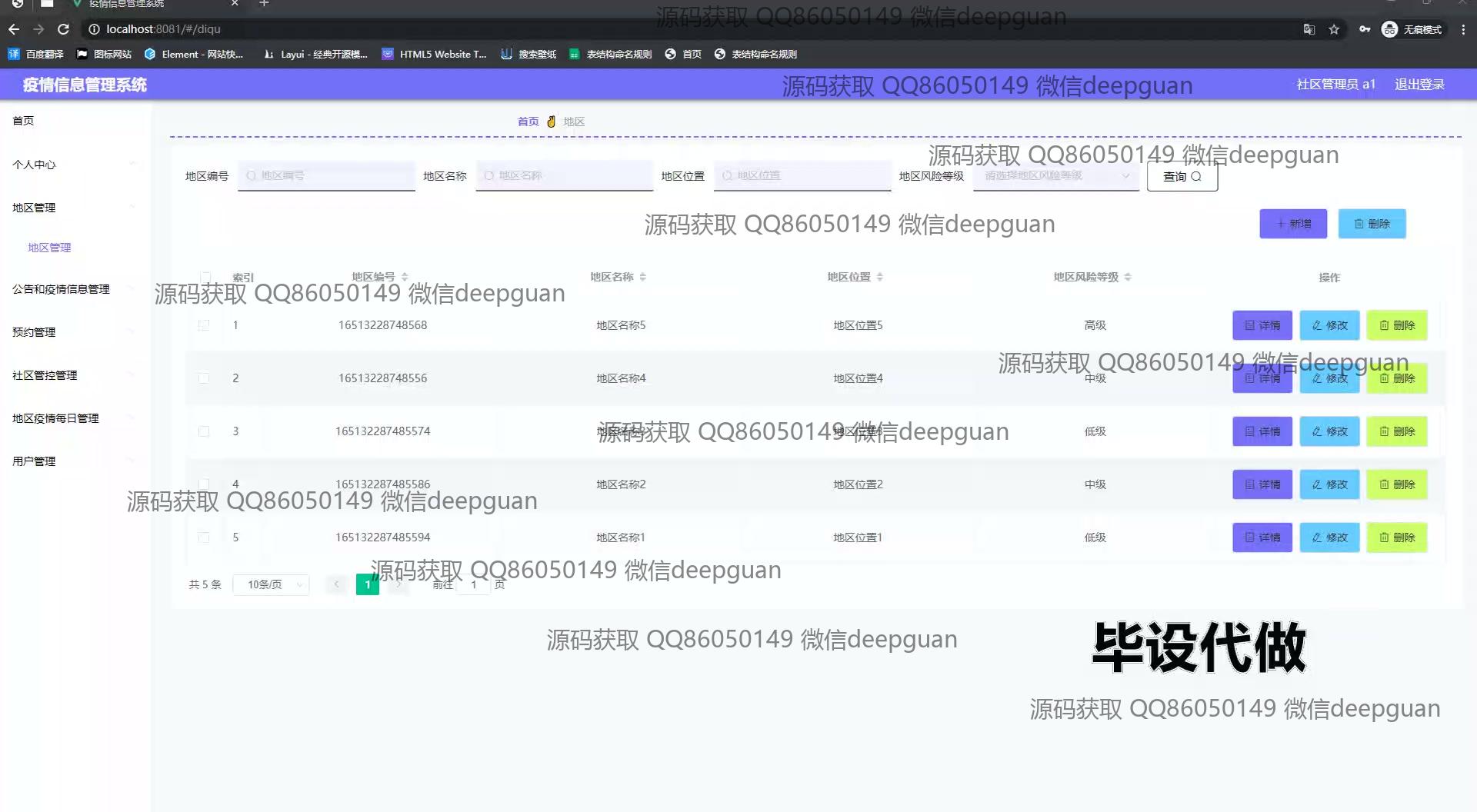Click the page jump number input
The width and height of the screenshot is (1477, 812).
pos(474,584)
